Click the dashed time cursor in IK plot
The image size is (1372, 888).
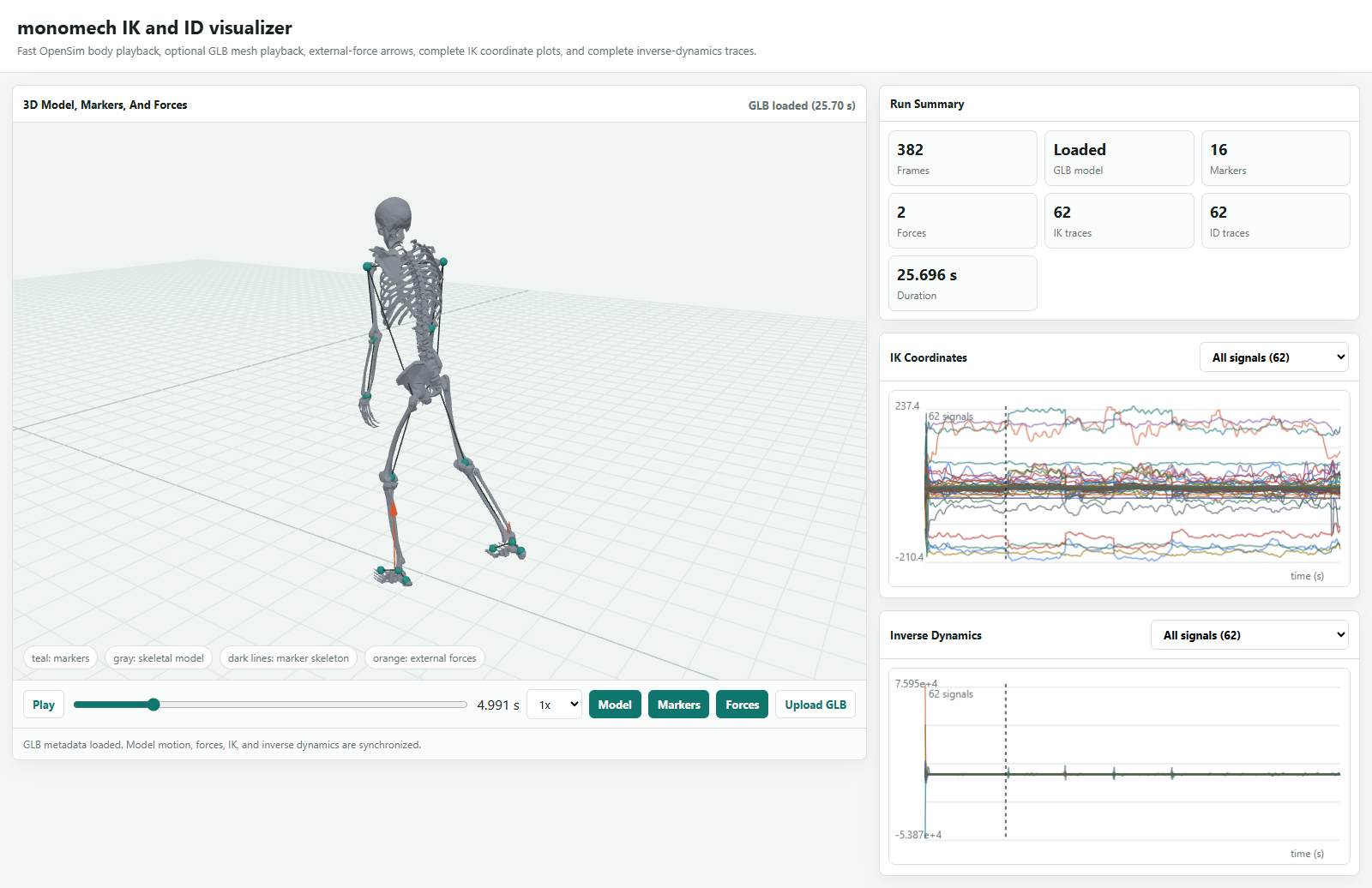(1006, 483)
